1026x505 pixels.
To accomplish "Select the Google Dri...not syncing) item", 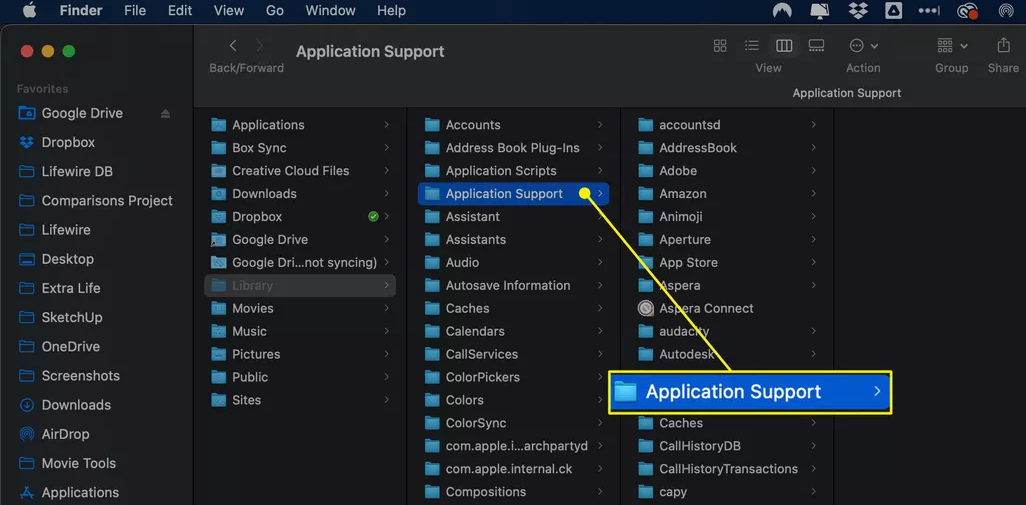I will tap(300, 262).
